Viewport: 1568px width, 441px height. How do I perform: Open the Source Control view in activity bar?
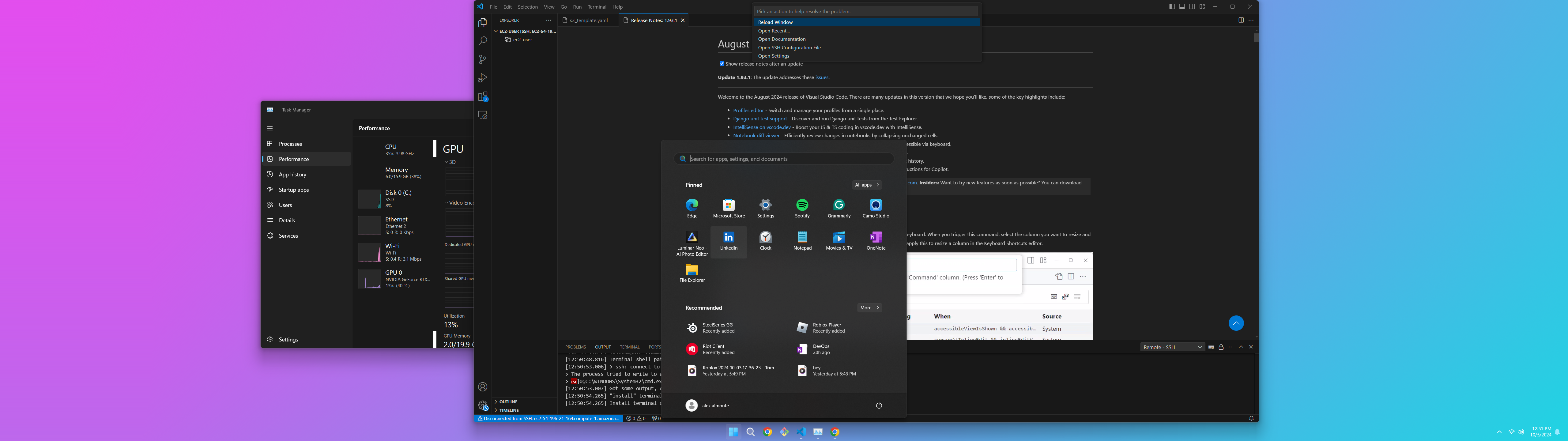tap(483, 60)
